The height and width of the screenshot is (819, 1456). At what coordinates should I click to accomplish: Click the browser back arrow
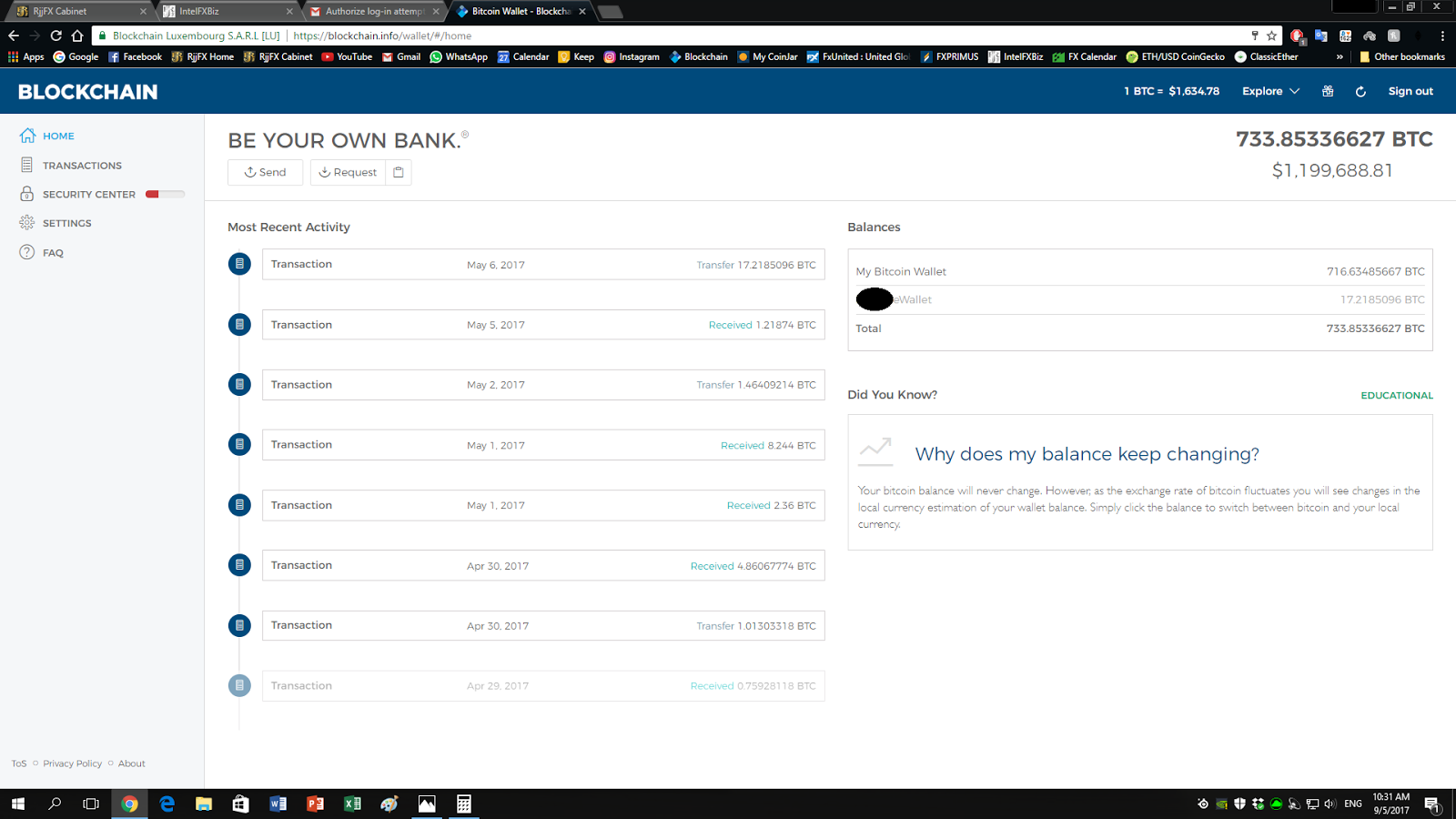pyautogui.click(x=13, y=35)
